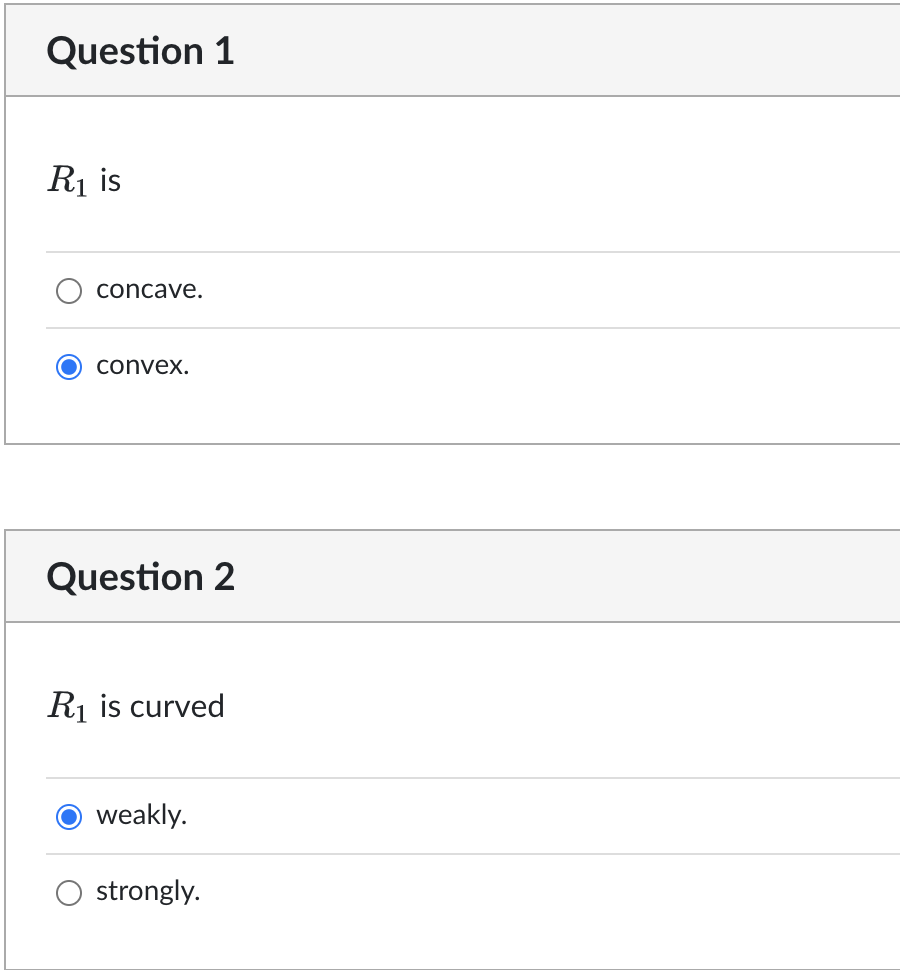The height and width of the screenshot is (970, 900).
Task: Choose the weakly radio button
Action: point(69,817)
